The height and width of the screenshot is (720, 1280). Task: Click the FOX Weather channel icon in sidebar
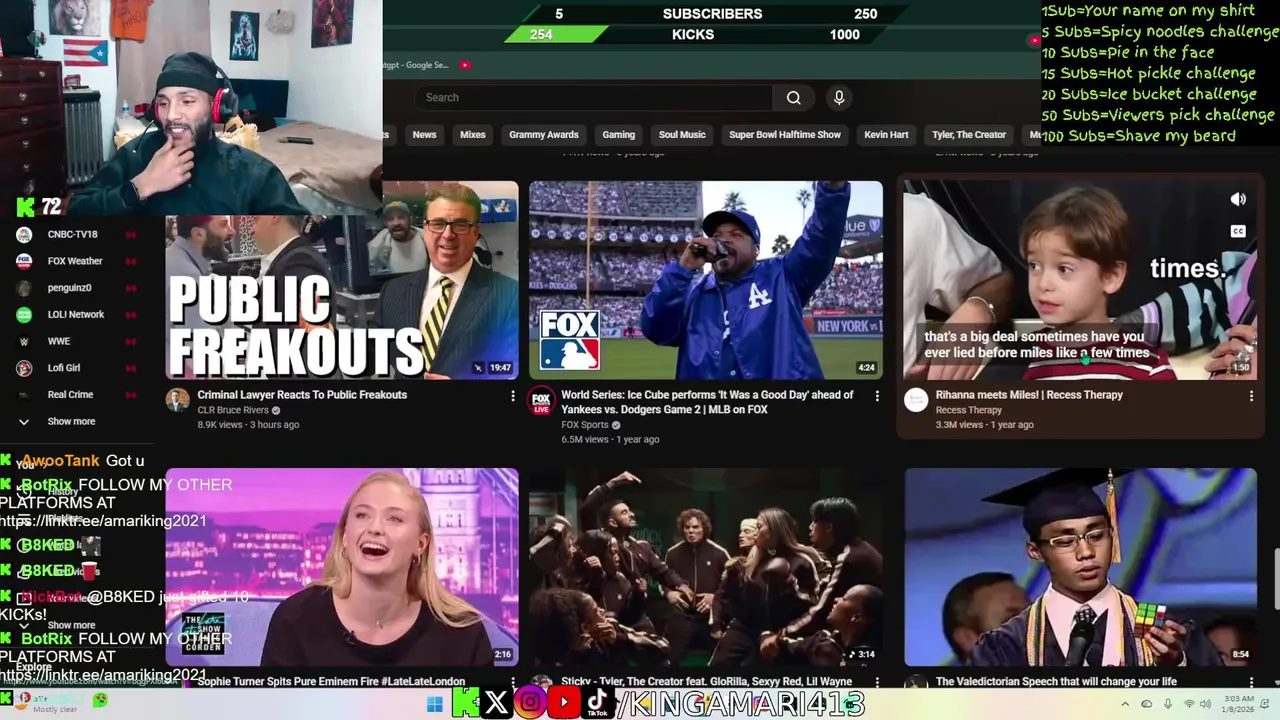coord(24,261)
